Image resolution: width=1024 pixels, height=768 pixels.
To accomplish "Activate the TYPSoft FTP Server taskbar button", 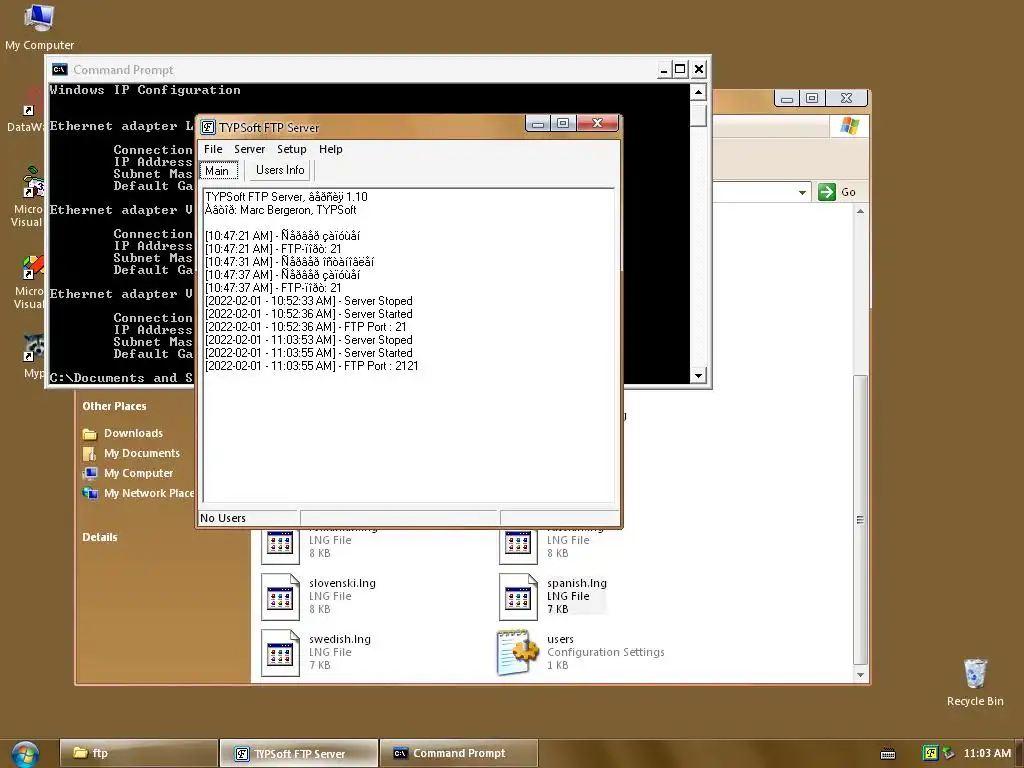I will coord(298,753).
